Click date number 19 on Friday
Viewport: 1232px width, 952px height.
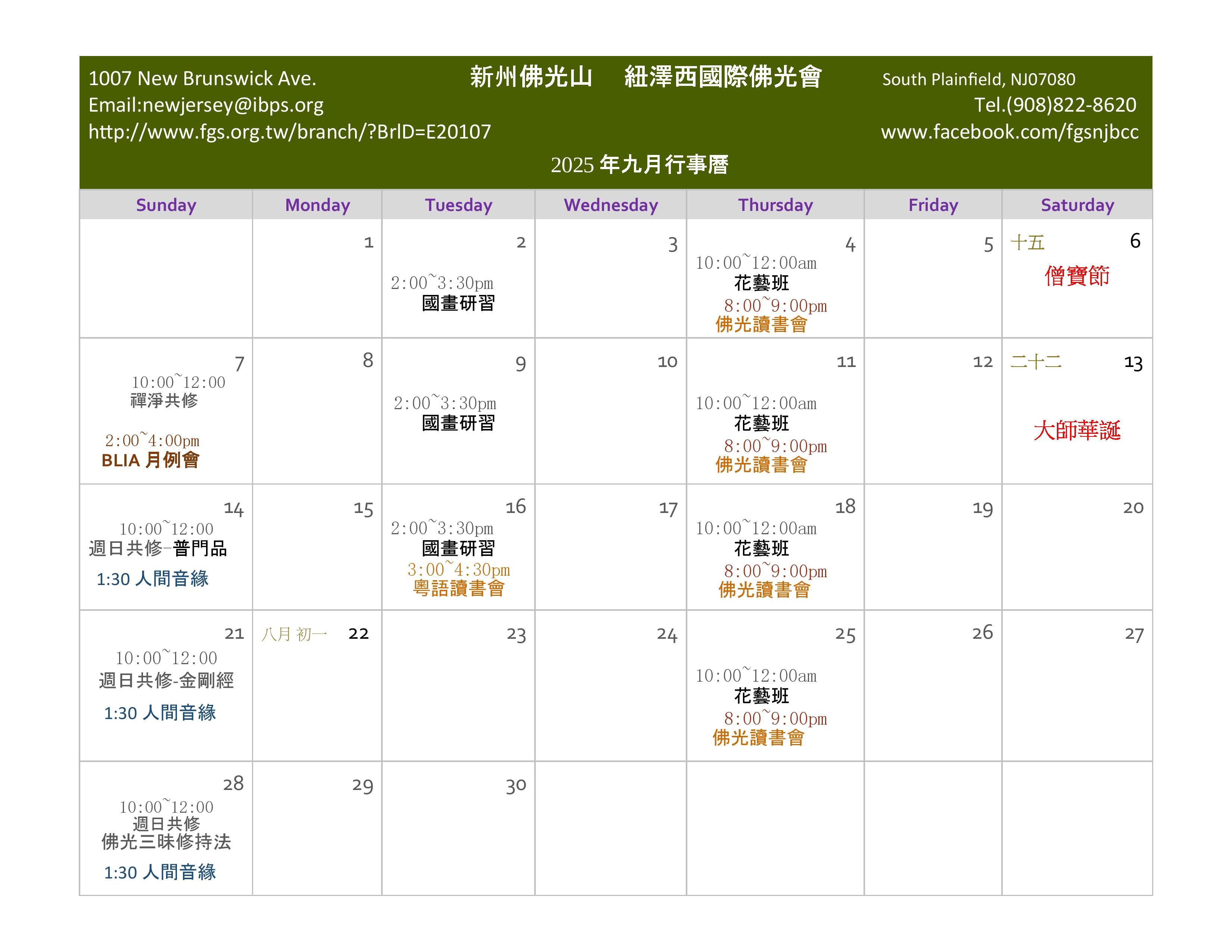pyautogui.click(x=983, y=509)
